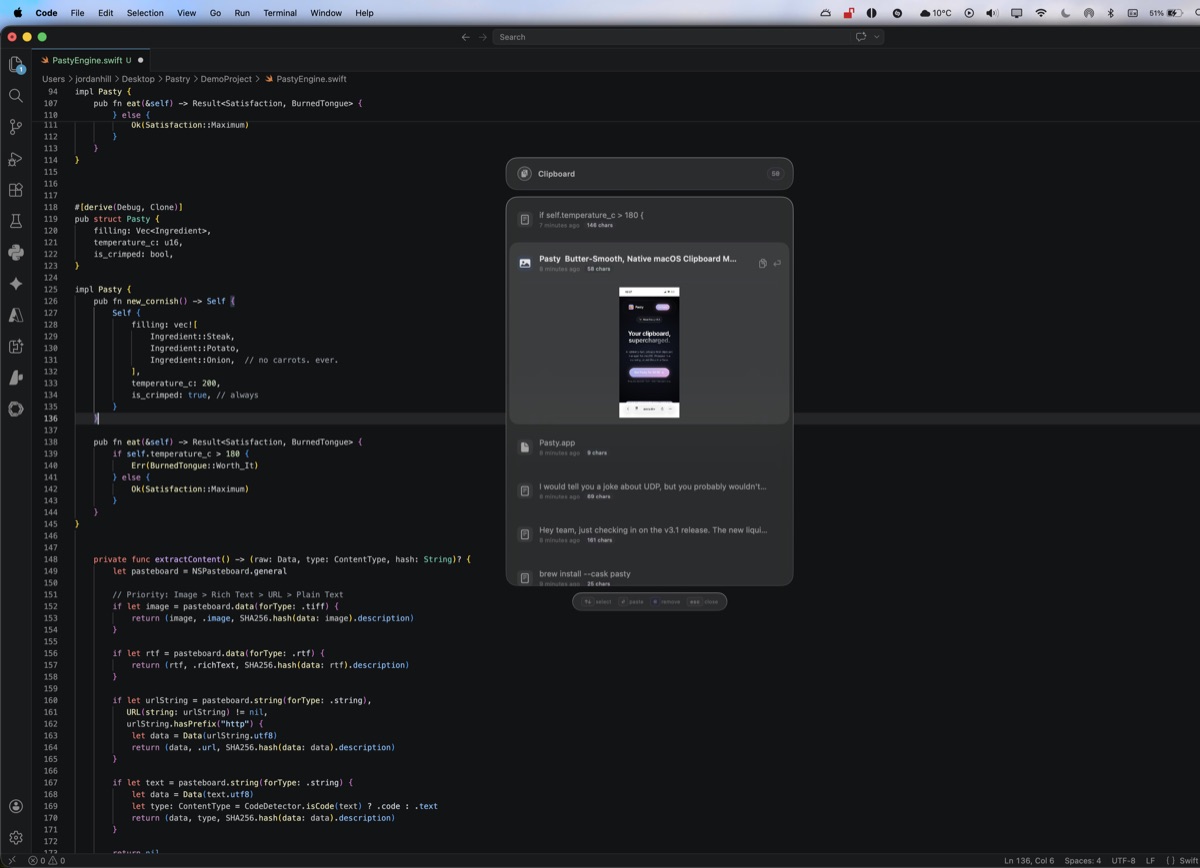Expand the Pastry breadcrumb
This screenshot has width=1200, height=868.
tap(177, 79)
